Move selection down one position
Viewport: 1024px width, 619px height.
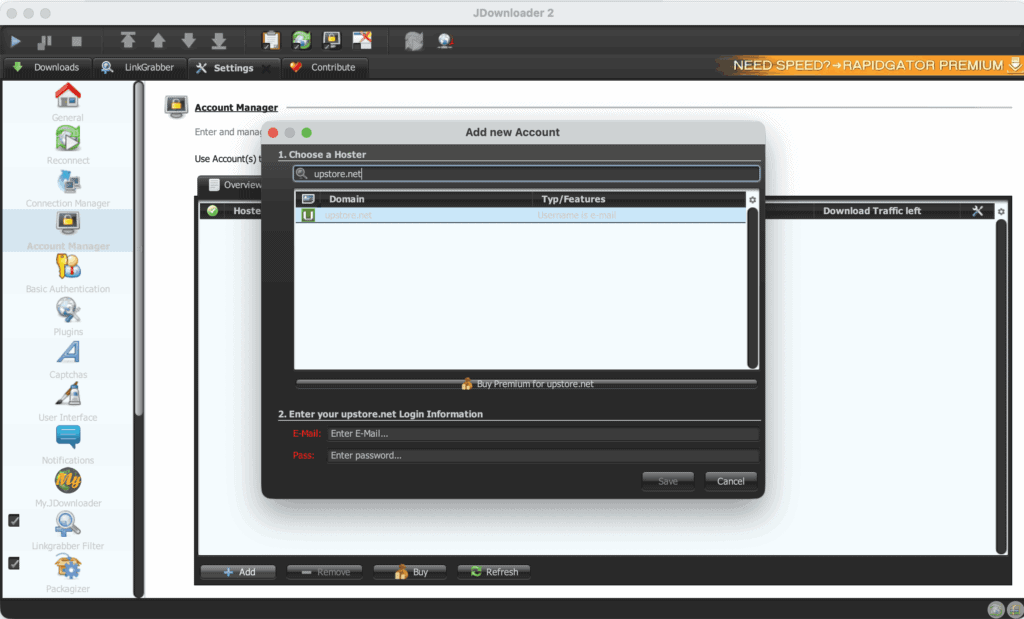point(189,41)
